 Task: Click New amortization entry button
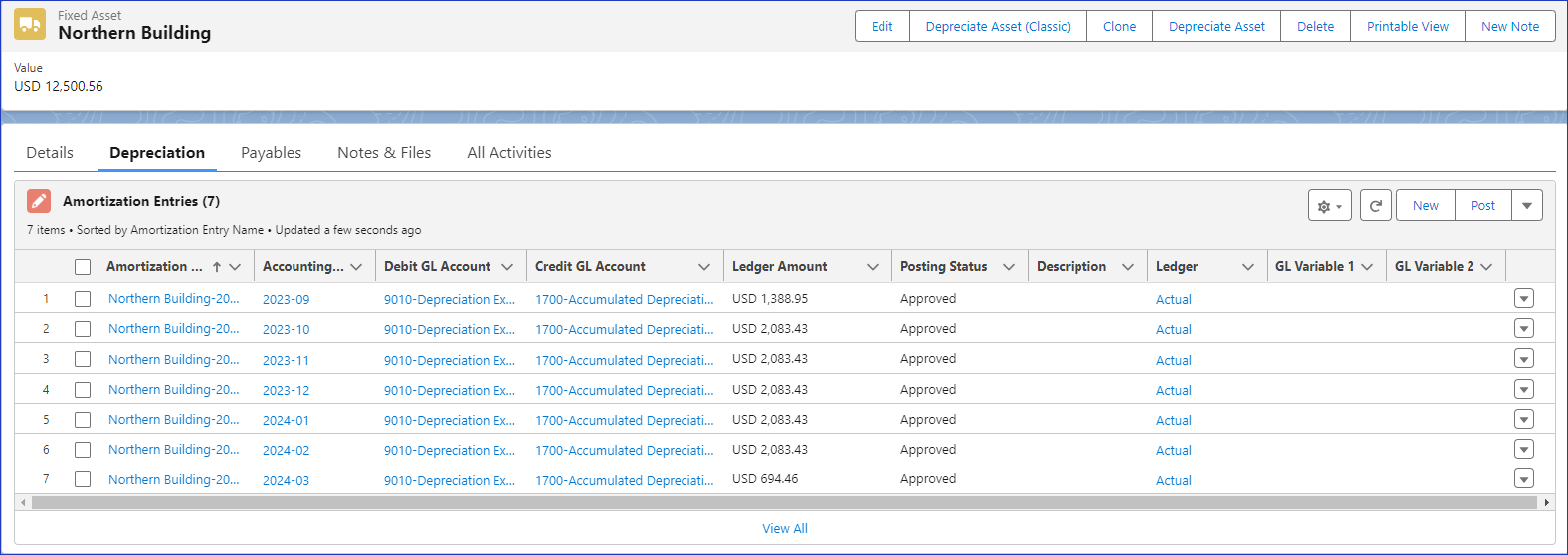(1426, 206)
